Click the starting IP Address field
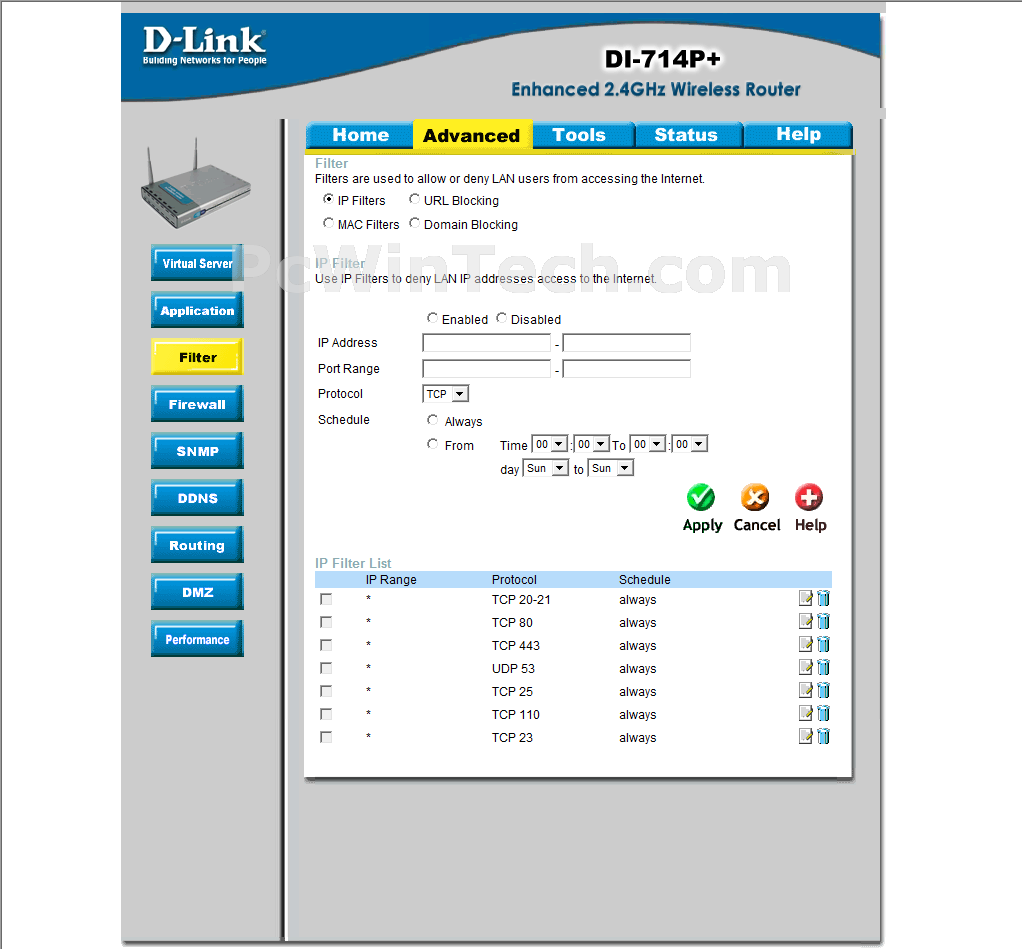The image size is (1022, 949). pos(486,343)
